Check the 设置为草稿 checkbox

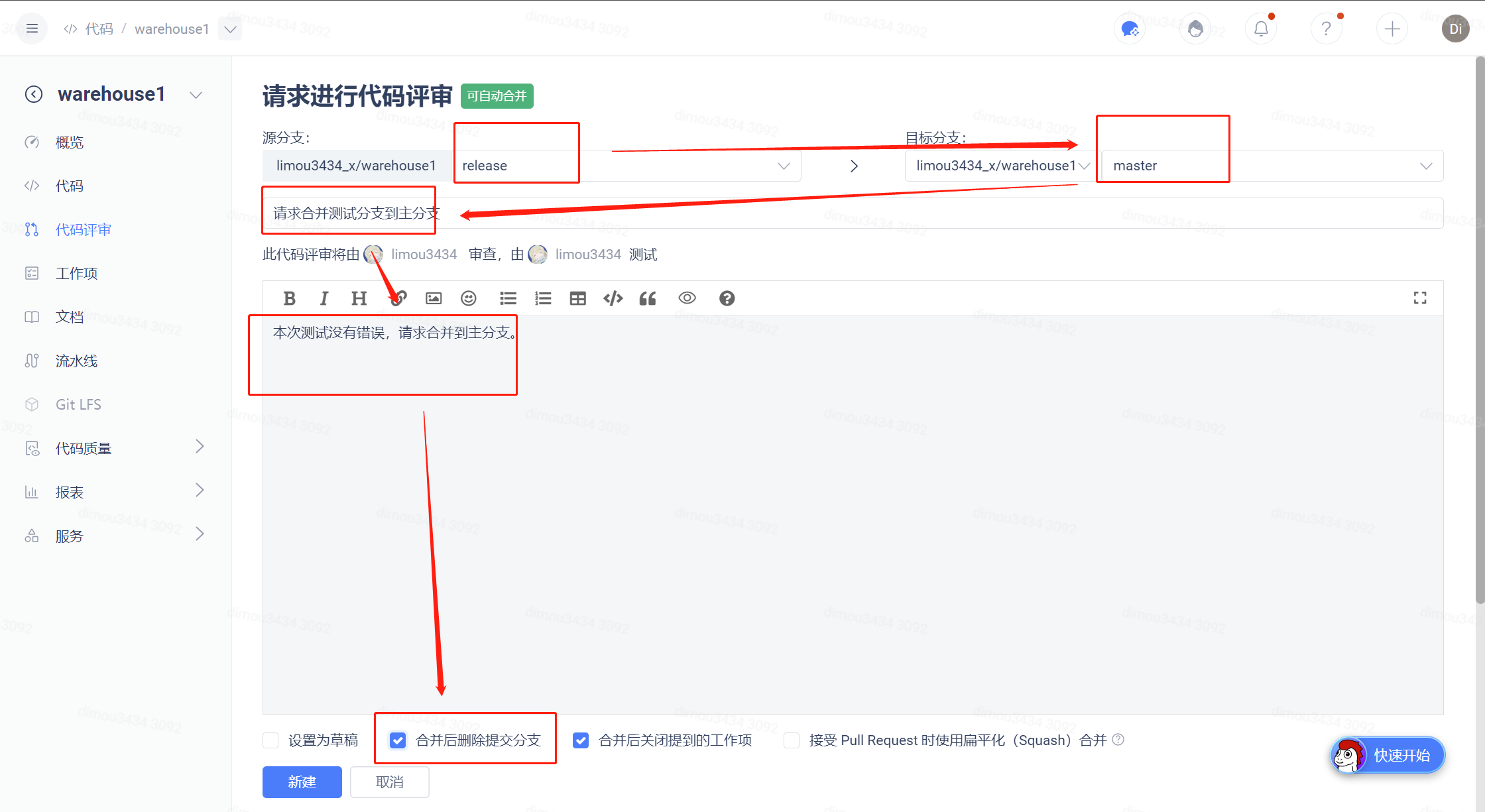tap(270, 740)
